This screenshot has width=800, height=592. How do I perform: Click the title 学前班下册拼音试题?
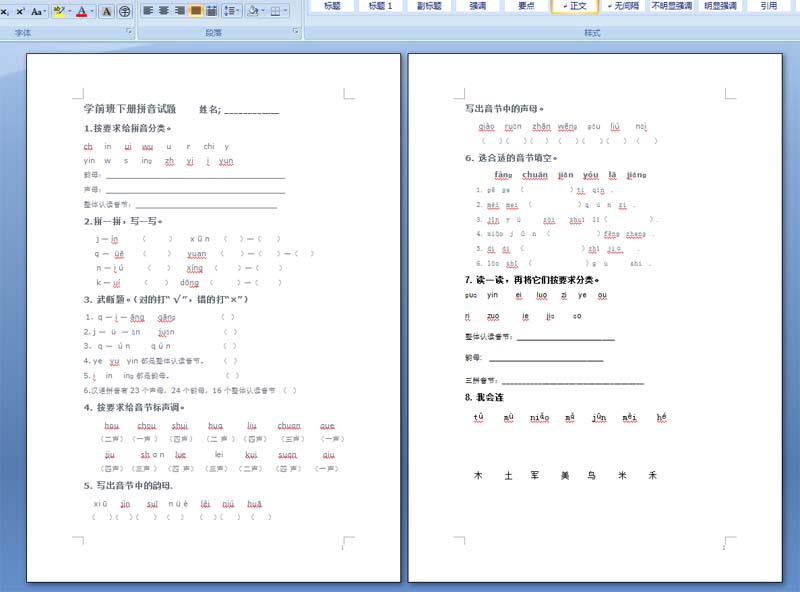pyautogui.click(x=130, y=109)
